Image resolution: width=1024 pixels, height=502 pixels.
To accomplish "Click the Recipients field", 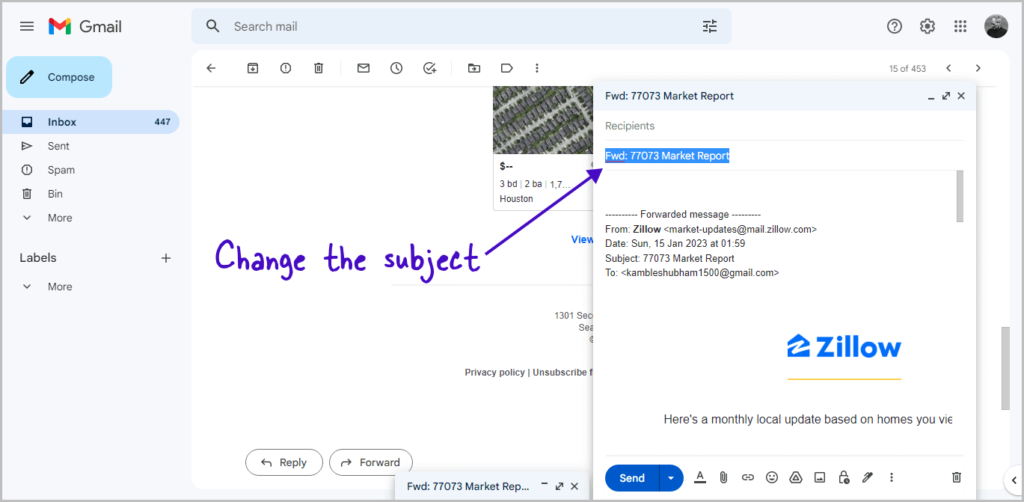I will point(784,126).
